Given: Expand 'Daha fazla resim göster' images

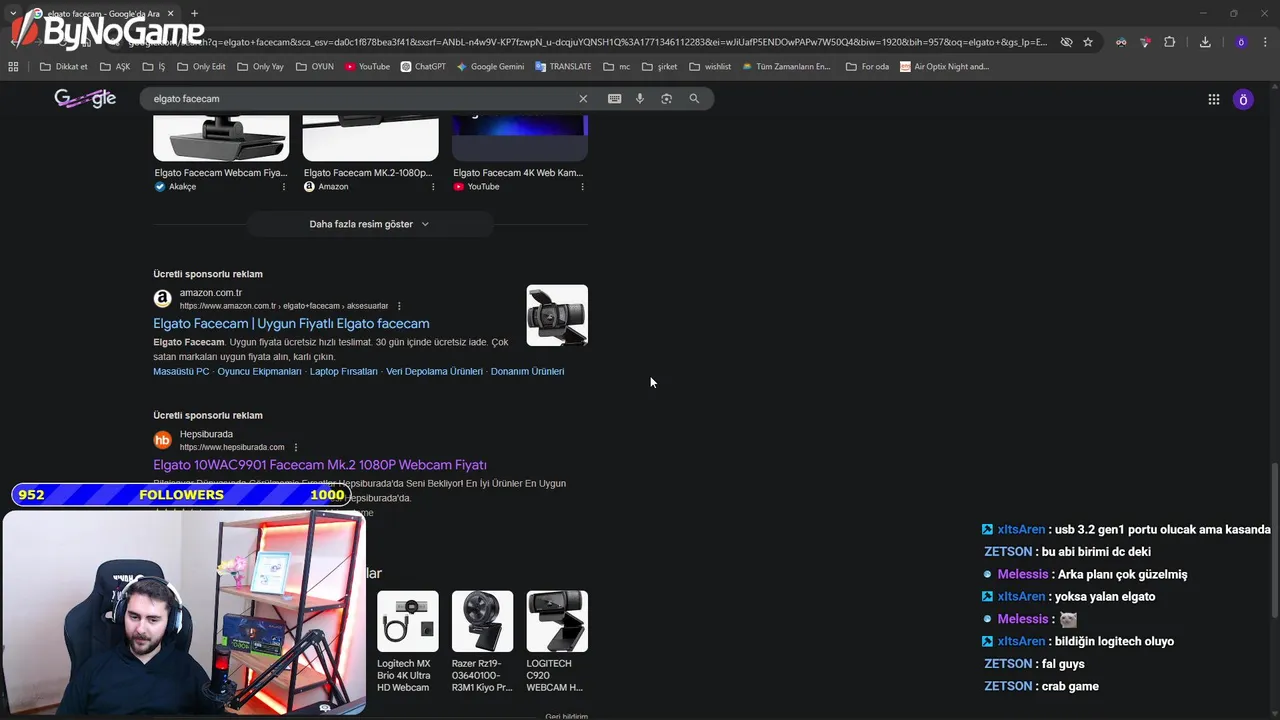Looking at the screenshot, I should coord(370,224).
